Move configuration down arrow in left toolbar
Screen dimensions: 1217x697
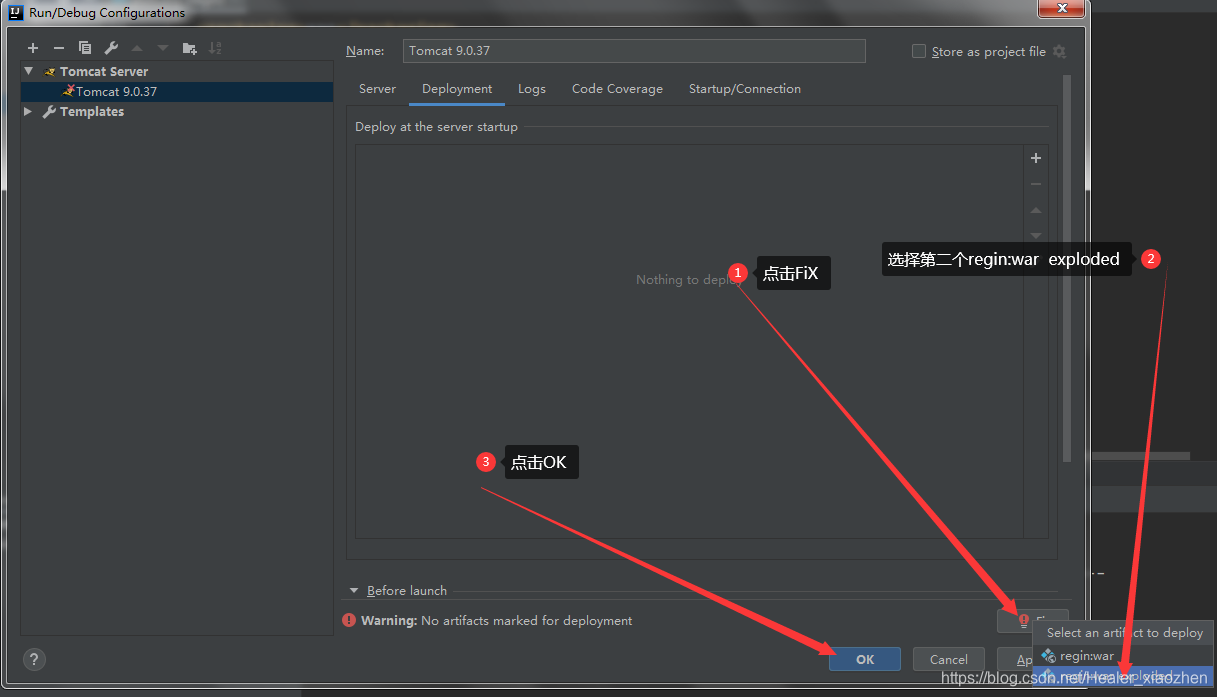tap(163, 48)
